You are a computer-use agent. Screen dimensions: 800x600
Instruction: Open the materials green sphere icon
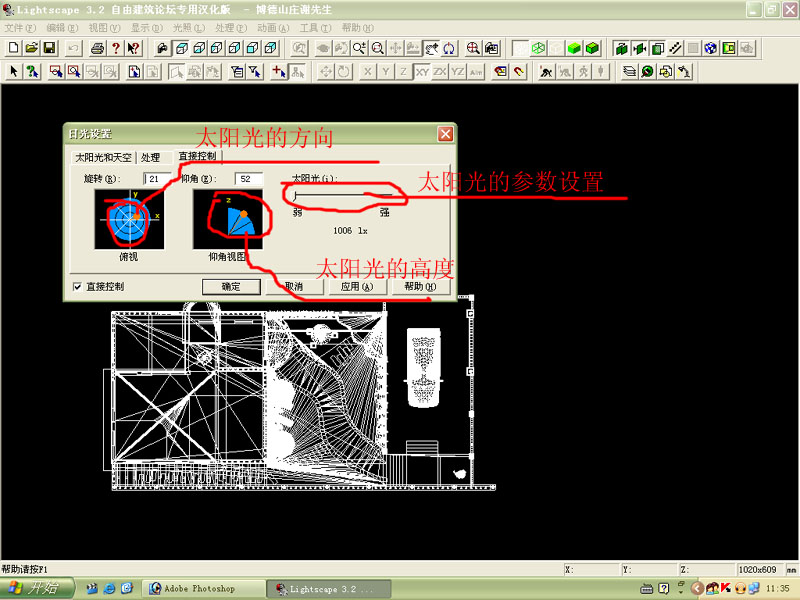pos(647,72)
